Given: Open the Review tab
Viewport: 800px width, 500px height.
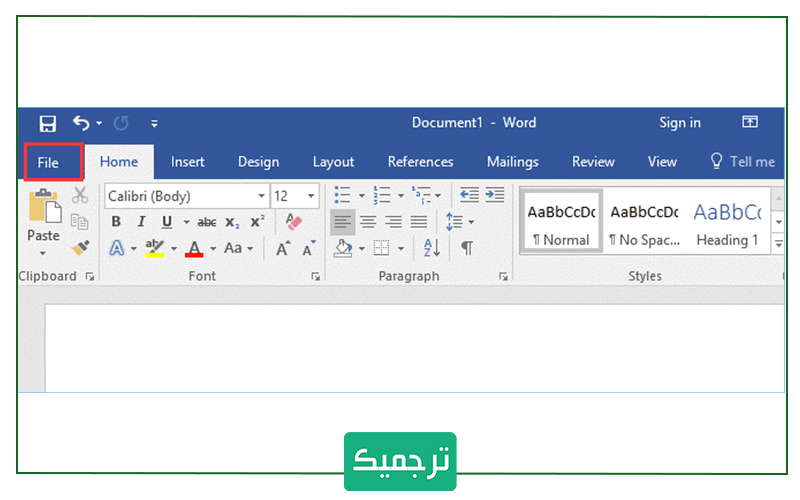Looking at the screenshot, I should click(593, 162).
